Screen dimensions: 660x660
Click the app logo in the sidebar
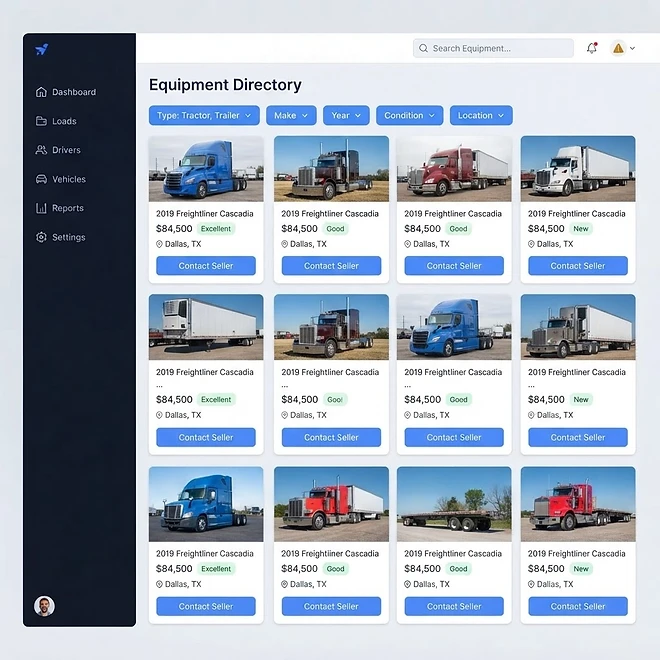pyautogui.click(x=42, y=49)
